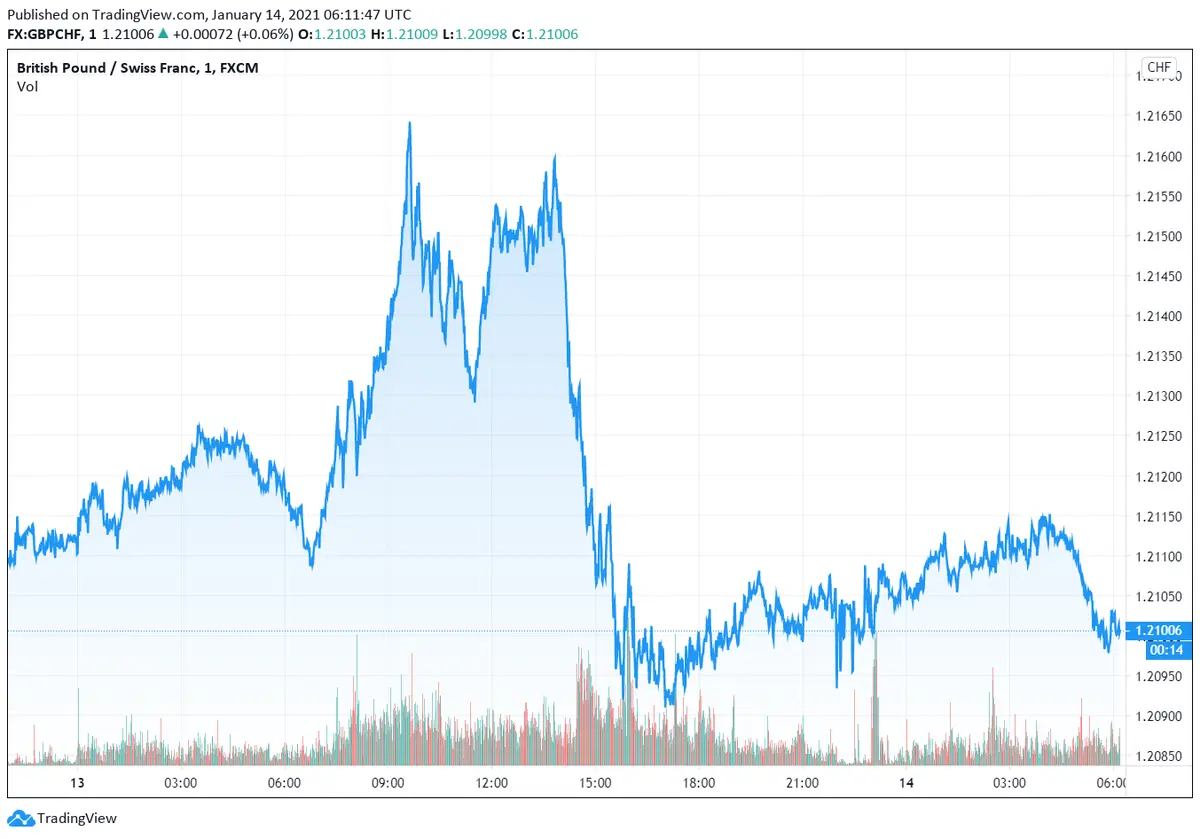Click the 18:00 label on time axis
1200x839 pixels.
(x=698, y=782)
